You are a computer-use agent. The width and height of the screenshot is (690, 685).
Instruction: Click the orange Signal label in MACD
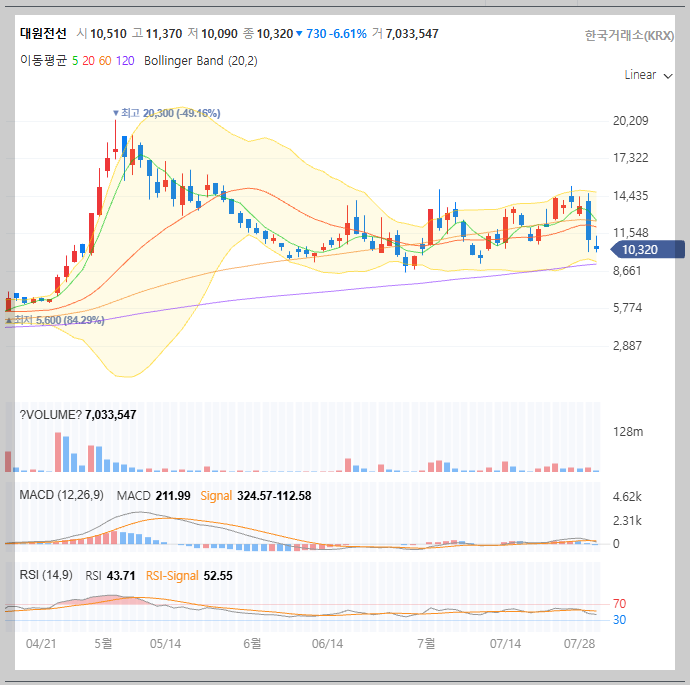[216, 496]
